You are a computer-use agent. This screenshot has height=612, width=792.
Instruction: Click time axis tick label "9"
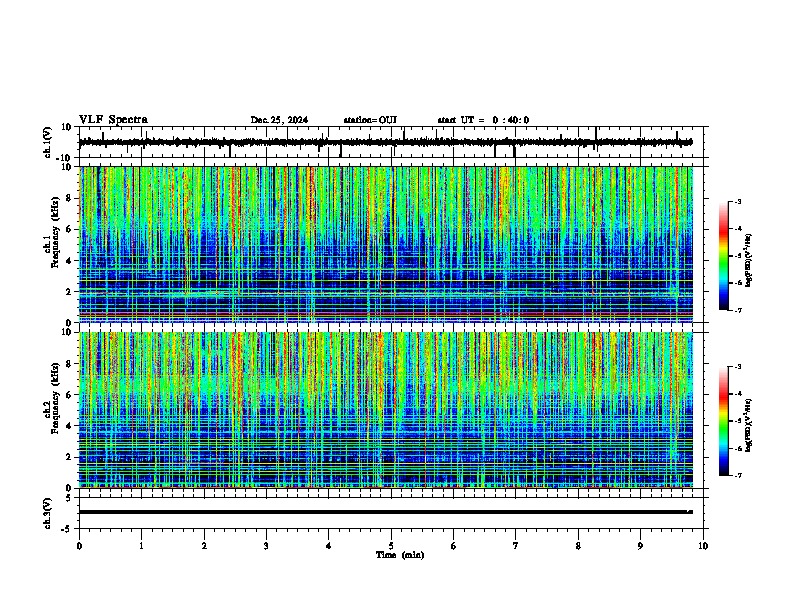(x=640, y=546)
